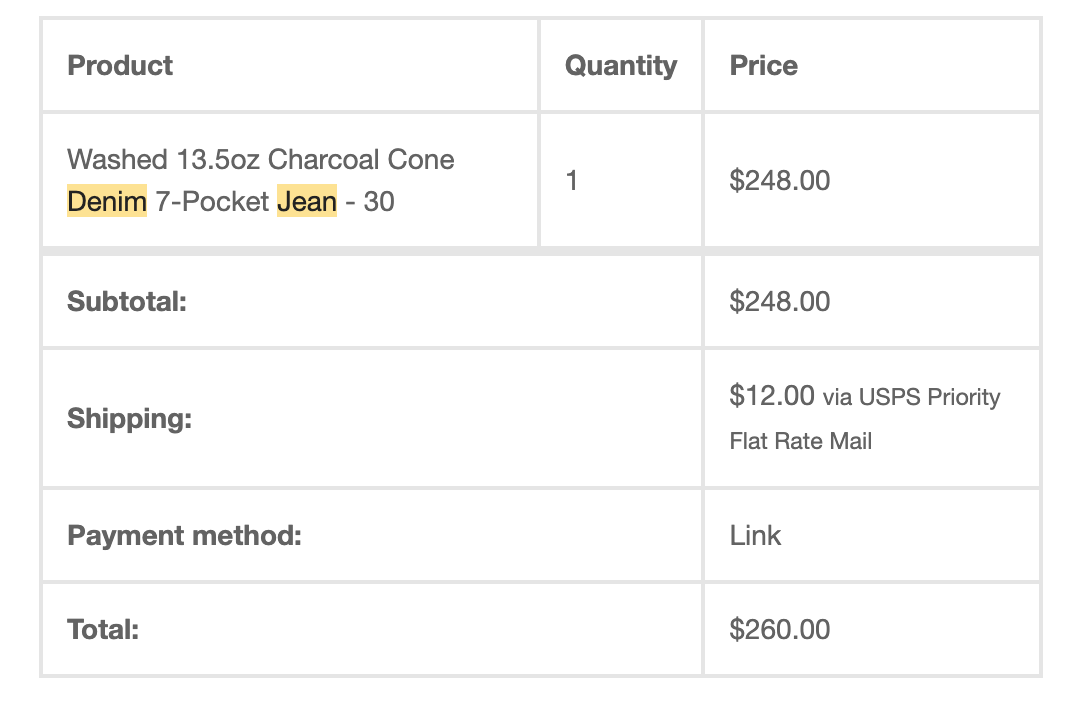Select the subtotal amount $248.00
Screen dimensions: 1088x724
tap(779, 302)
